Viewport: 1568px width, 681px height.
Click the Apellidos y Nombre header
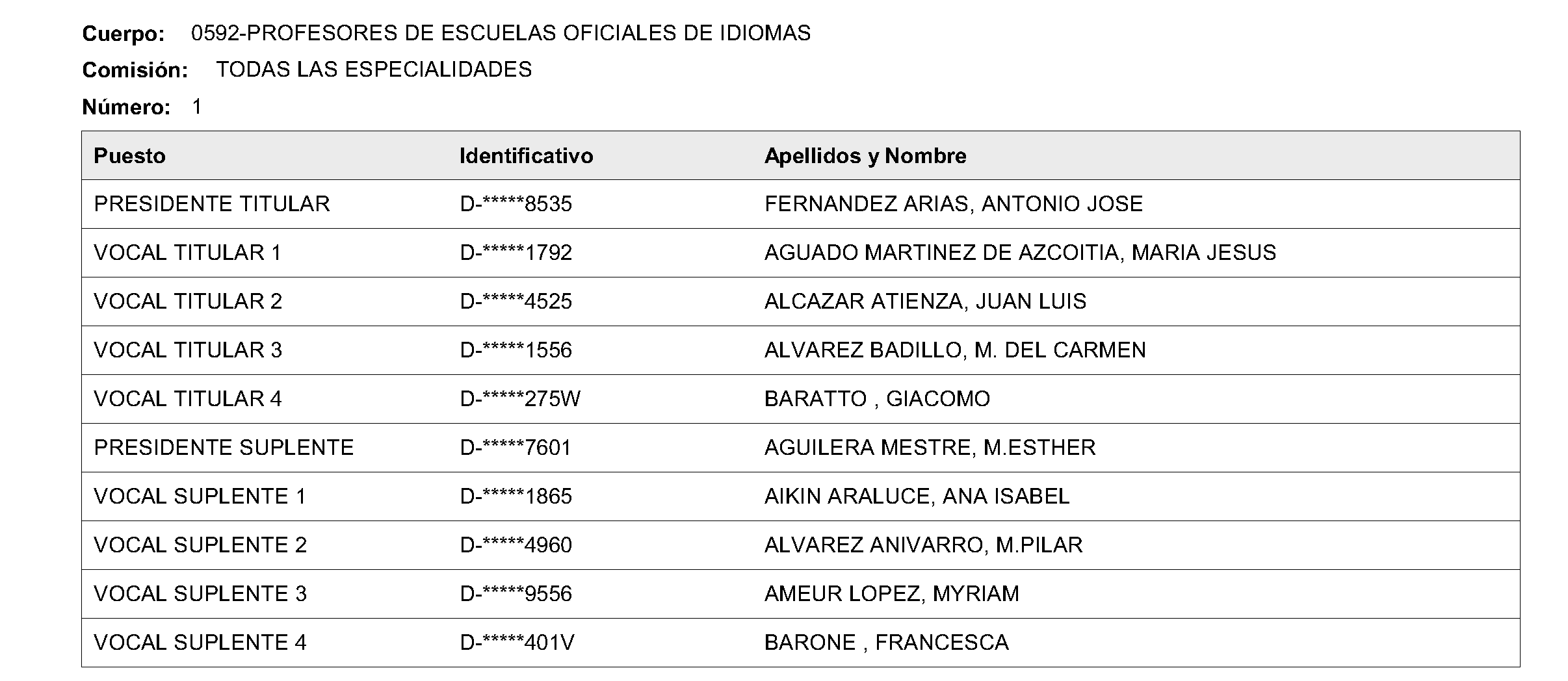[x=865, y=156]
